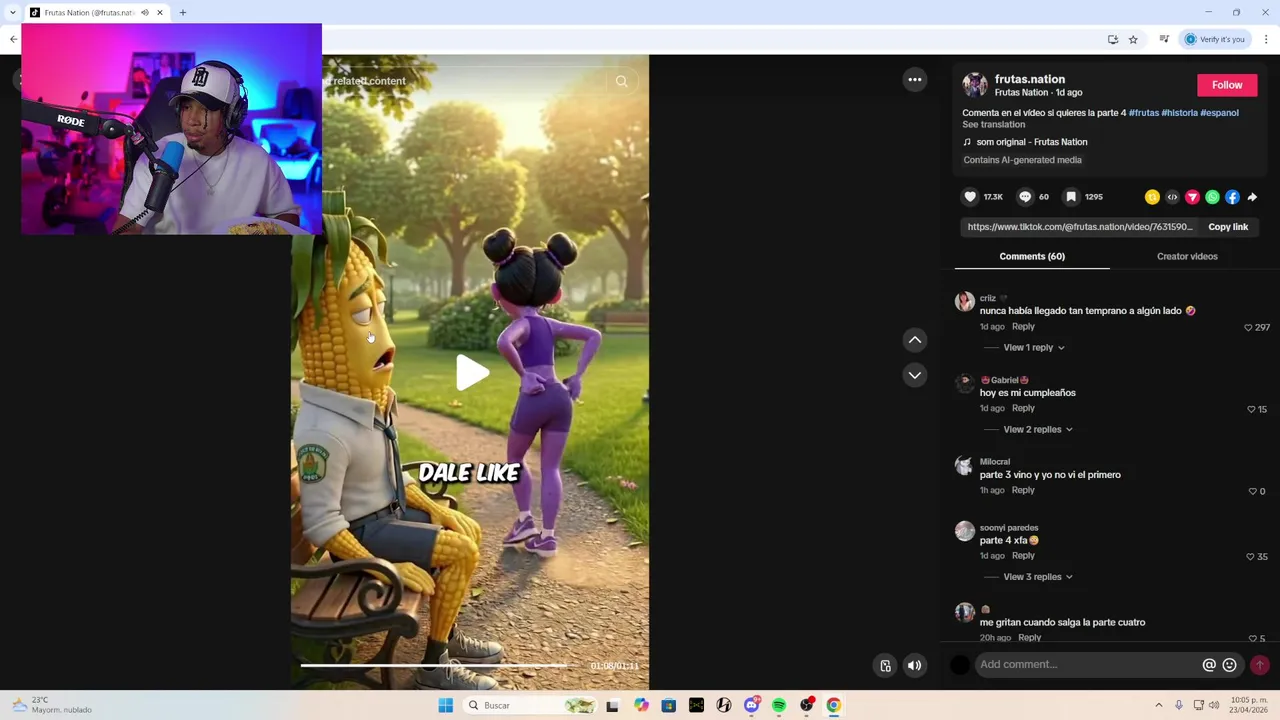Share the video to WhatsApp

point(1212,197)
